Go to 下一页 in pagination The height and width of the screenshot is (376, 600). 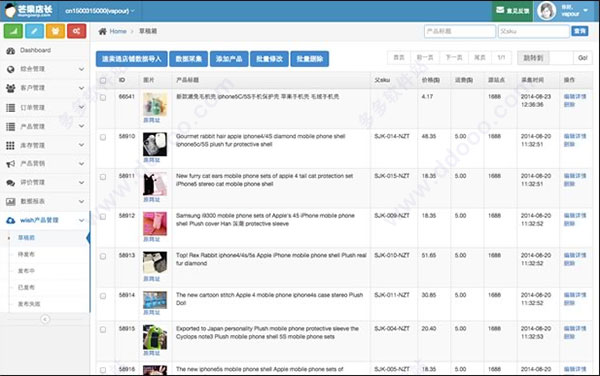[454, 58]
